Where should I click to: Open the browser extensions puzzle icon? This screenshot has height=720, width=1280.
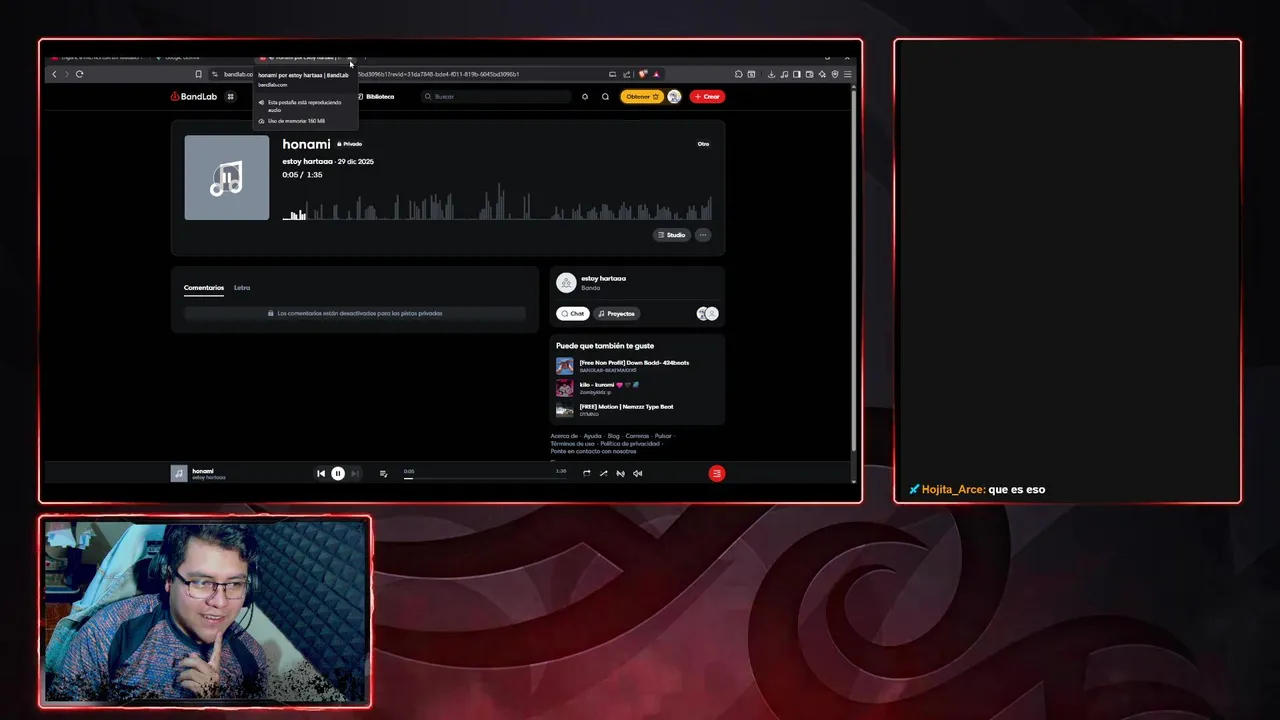[x=738, y=74]
